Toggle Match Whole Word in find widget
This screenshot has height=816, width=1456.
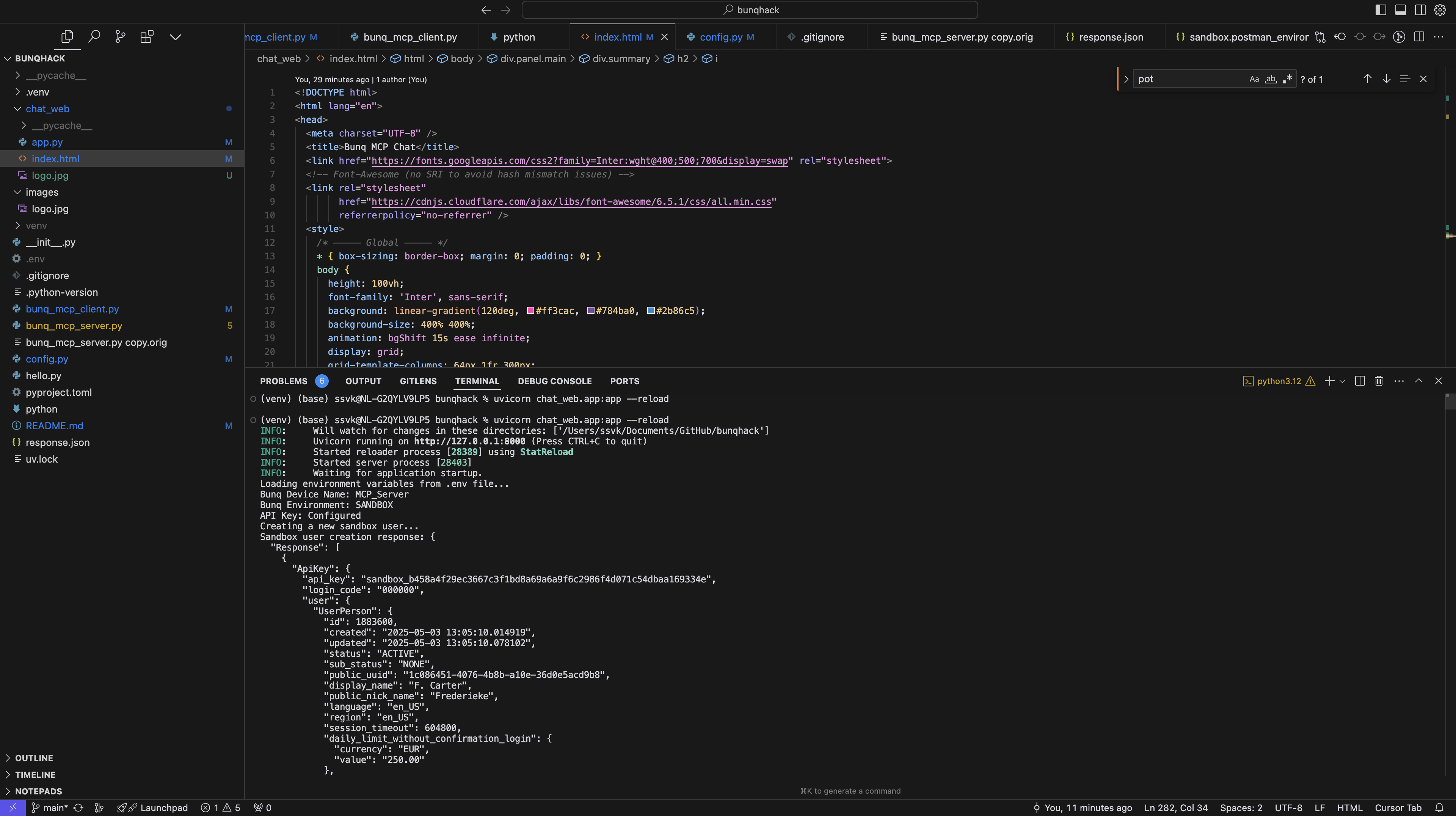1271,79
